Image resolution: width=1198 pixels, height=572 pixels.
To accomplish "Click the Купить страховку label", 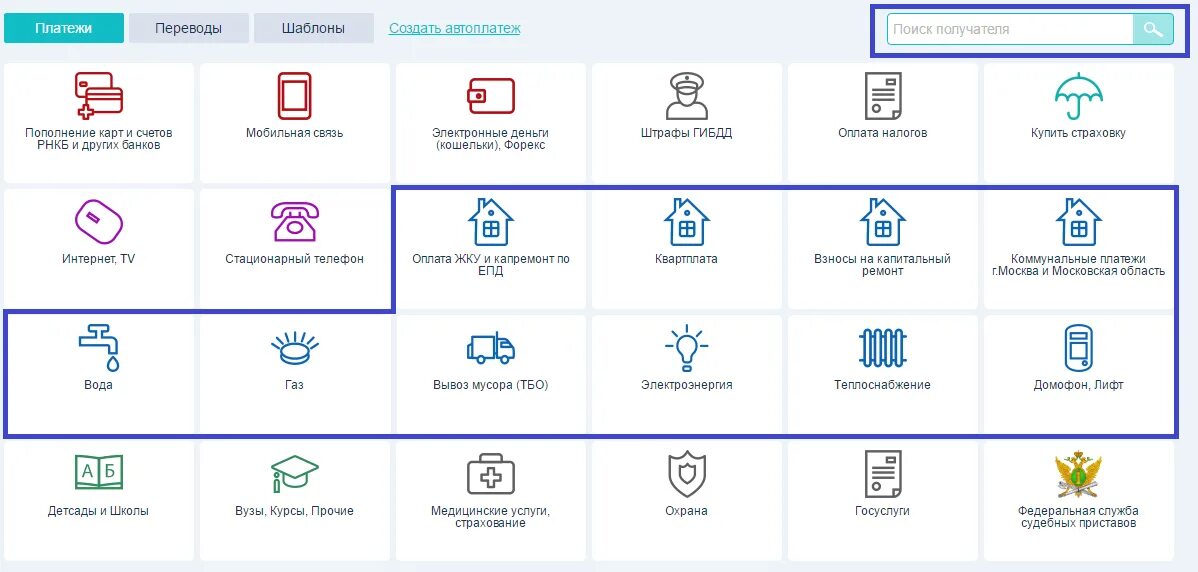I will (1078, 133).
